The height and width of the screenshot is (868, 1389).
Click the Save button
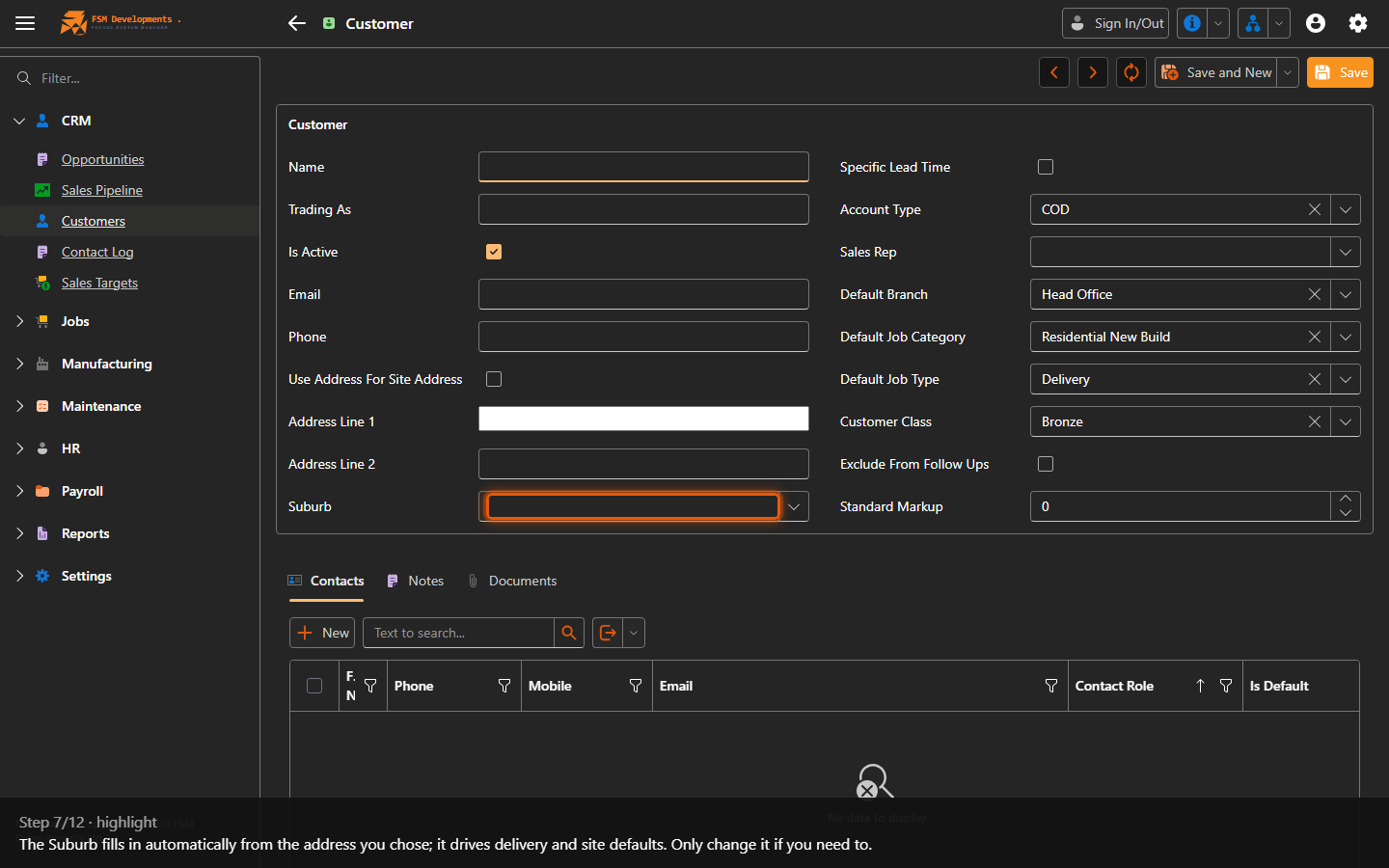pyautogui.click(x=1340, y=72)
